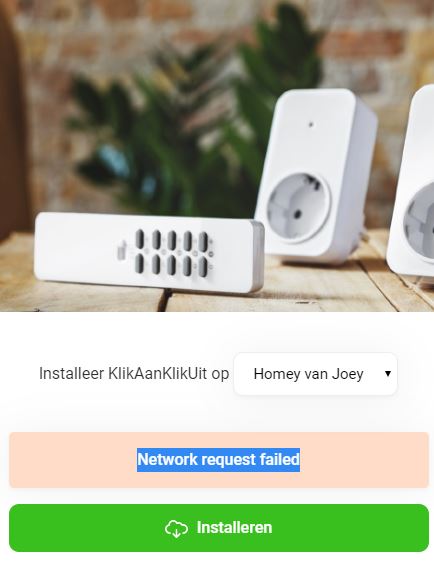Click the cloud download icon
Image resolution: width=434 pixels, height=564 pixels.
tap(176, 528)
